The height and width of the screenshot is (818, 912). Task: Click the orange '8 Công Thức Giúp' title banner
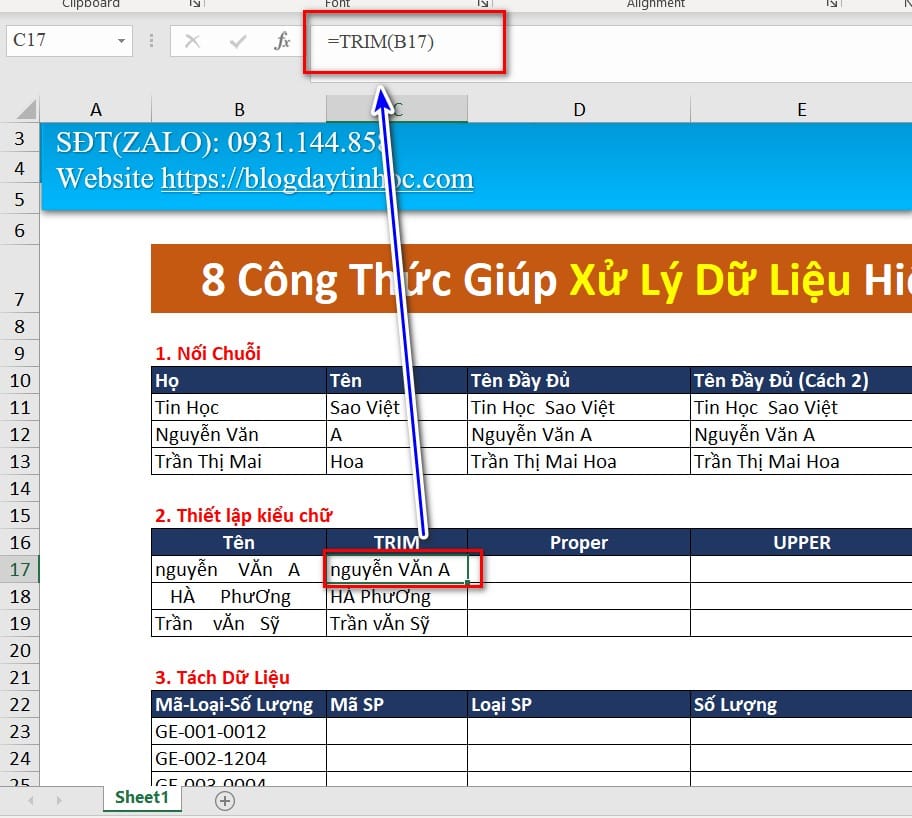click(531, 279)
